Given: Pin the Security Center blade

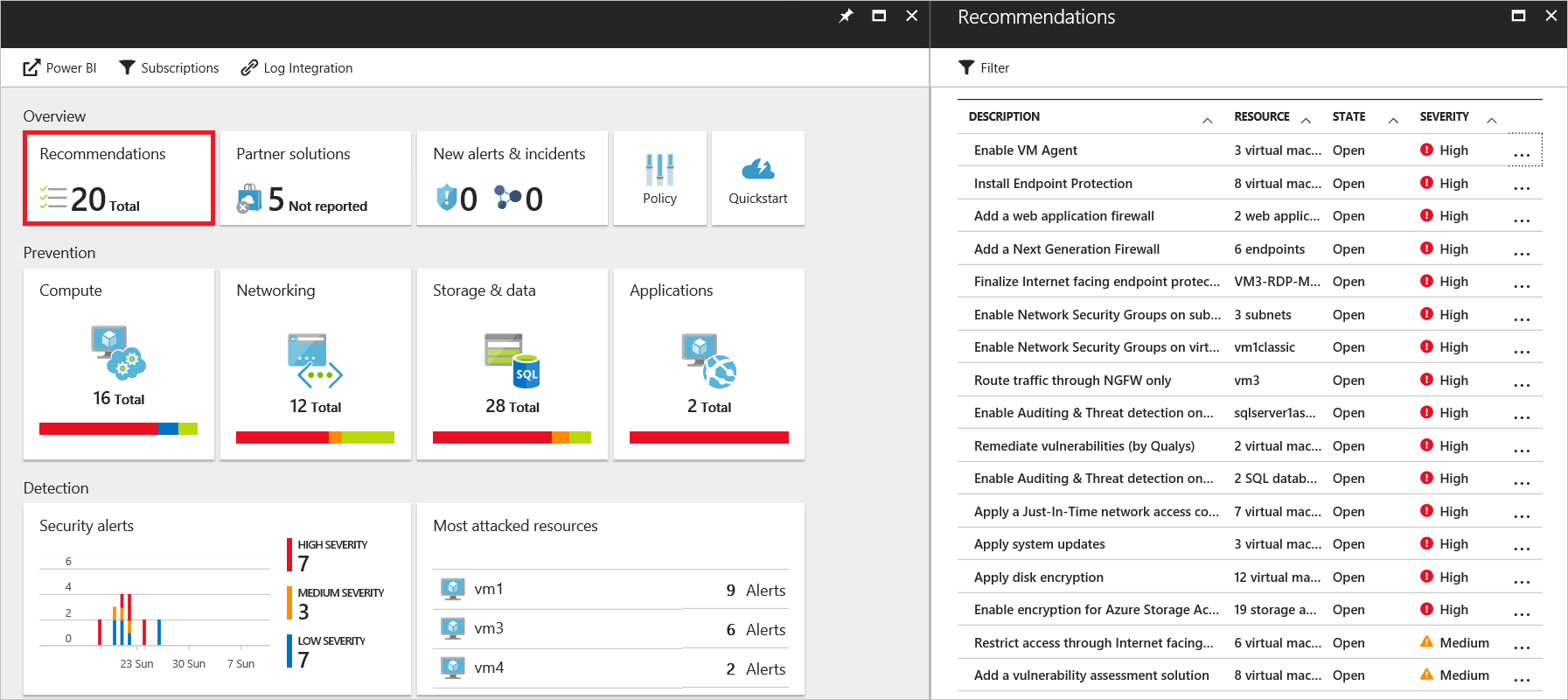Looking at the screenshot, I should 846,16.
